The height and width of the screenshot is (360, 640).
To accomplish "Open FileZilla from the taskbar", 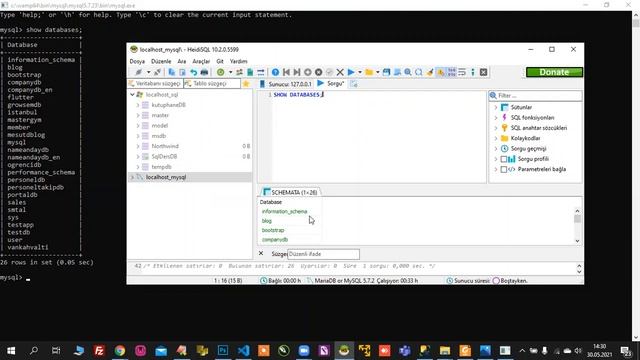I will pyautogui.click(x=99, y=350).
